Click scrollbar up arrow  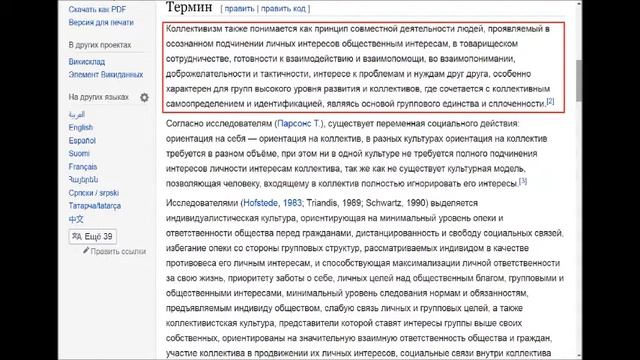coord(579,3)
